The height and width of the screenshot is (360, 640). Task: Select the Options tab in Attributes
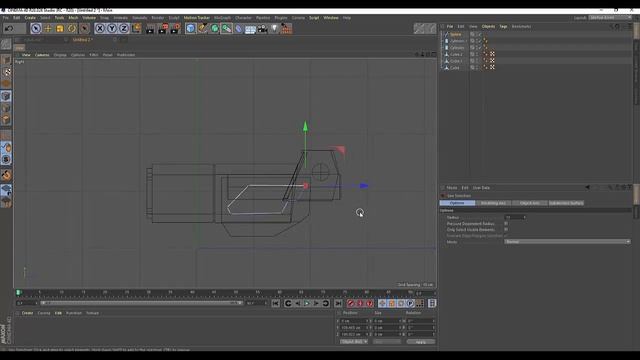pyautogui.click(x=457, y=203)
